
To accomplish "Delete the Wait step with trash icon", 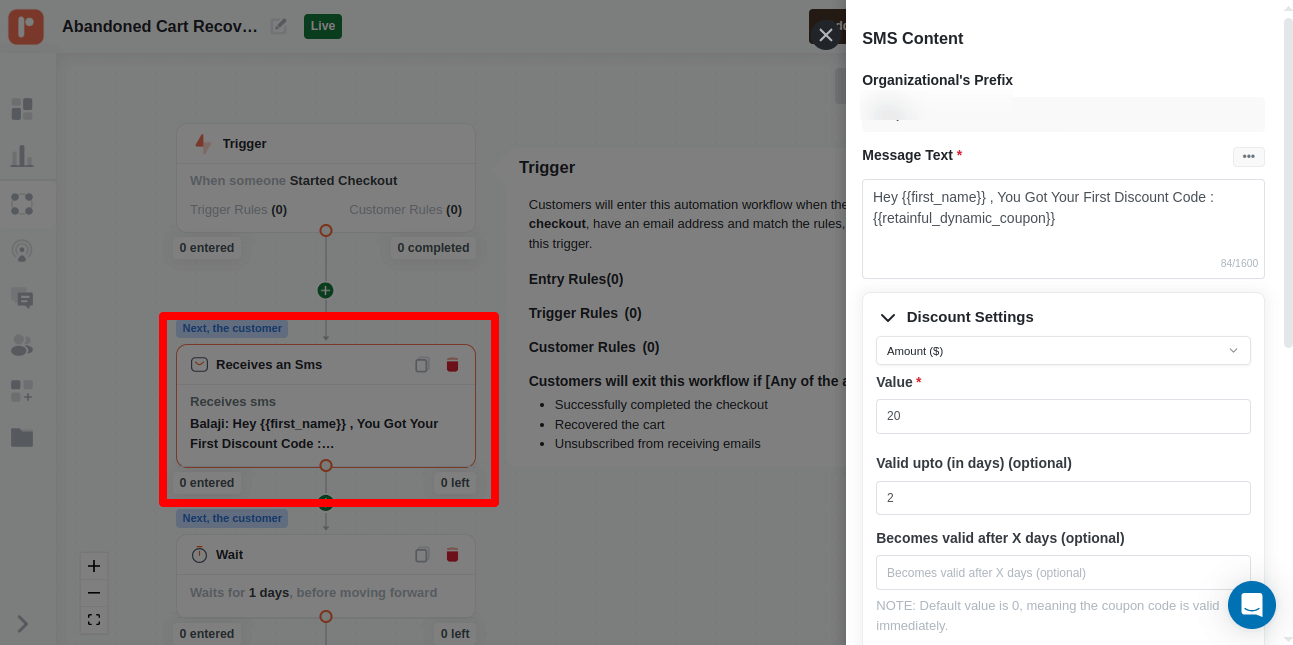I will (x=452, y=555).
